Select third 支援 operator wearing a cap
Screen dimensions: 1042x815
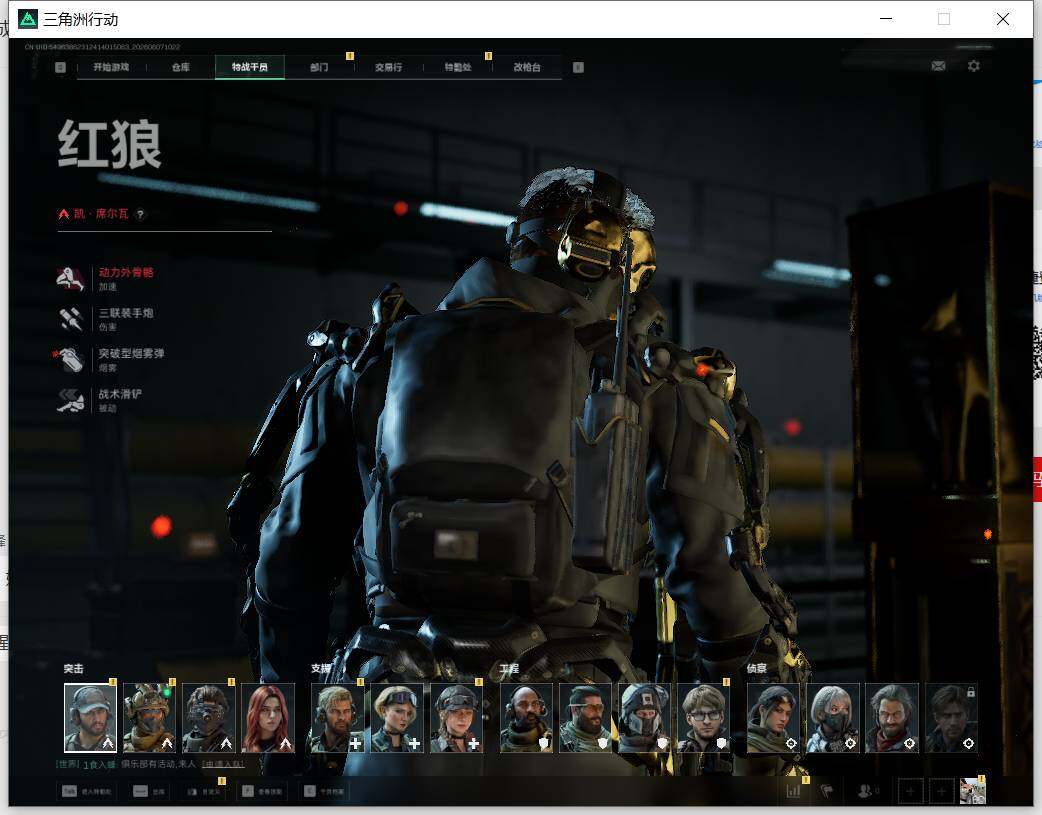pos(456,718)
